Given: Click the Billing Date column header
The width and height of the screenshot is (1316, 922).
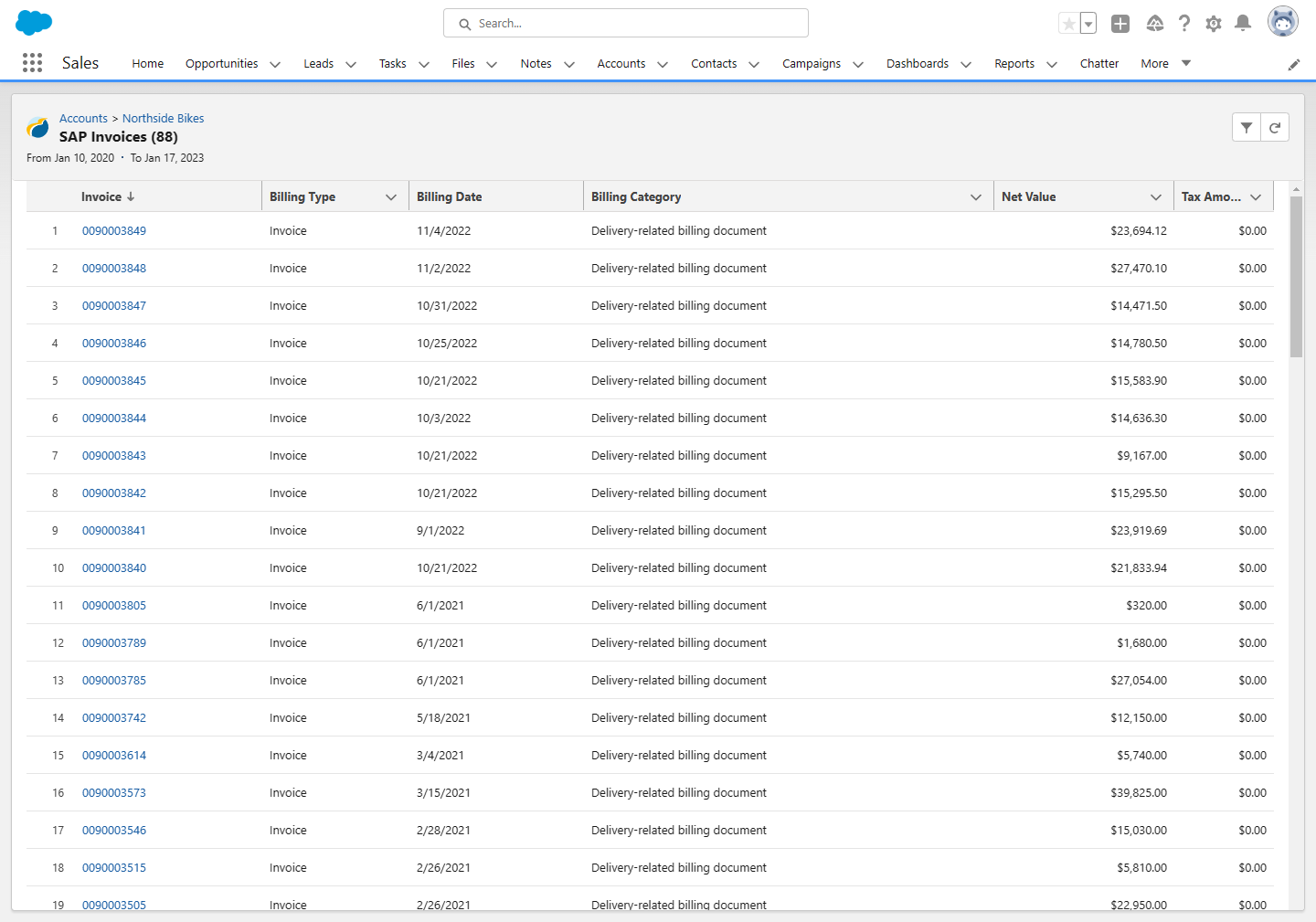Looking at the screenshot, I should [496, 196].
